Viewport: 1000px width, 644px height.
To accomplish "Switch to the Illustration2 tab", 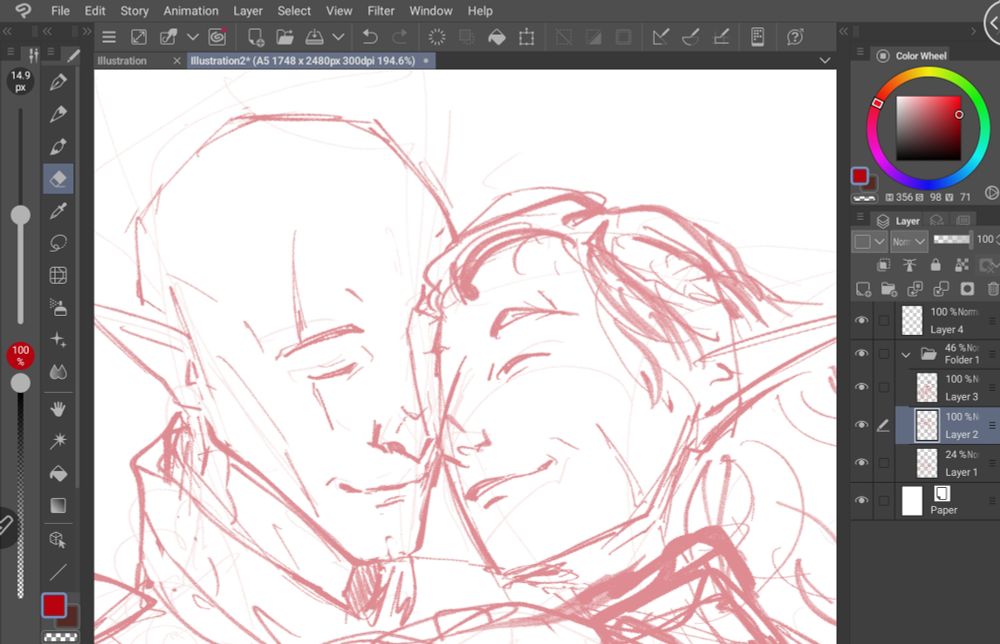I will tap(303, 61).
